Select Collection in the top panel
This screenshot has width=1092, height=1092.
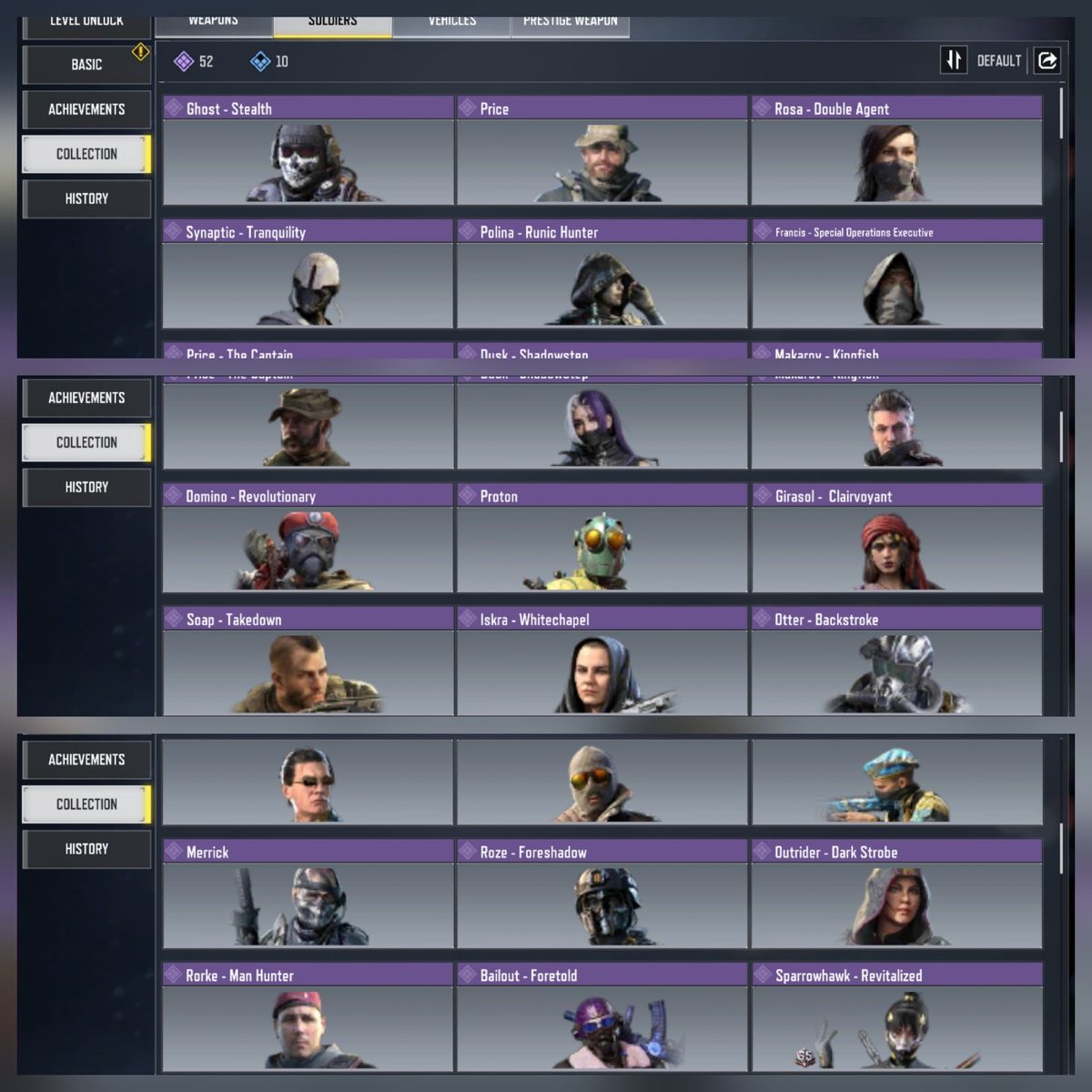click(86, 154)
